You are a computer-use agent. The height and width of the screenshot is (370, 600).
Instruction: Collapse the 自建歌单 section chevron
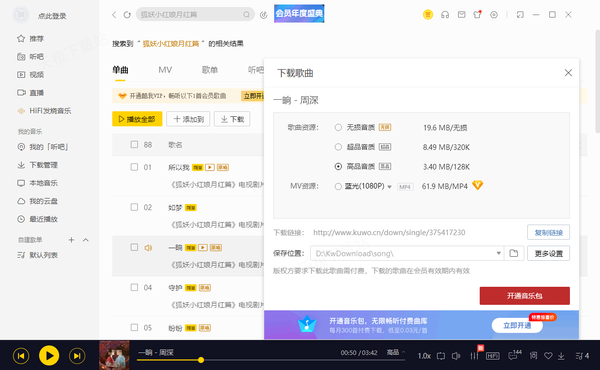(x=86, y=240)
